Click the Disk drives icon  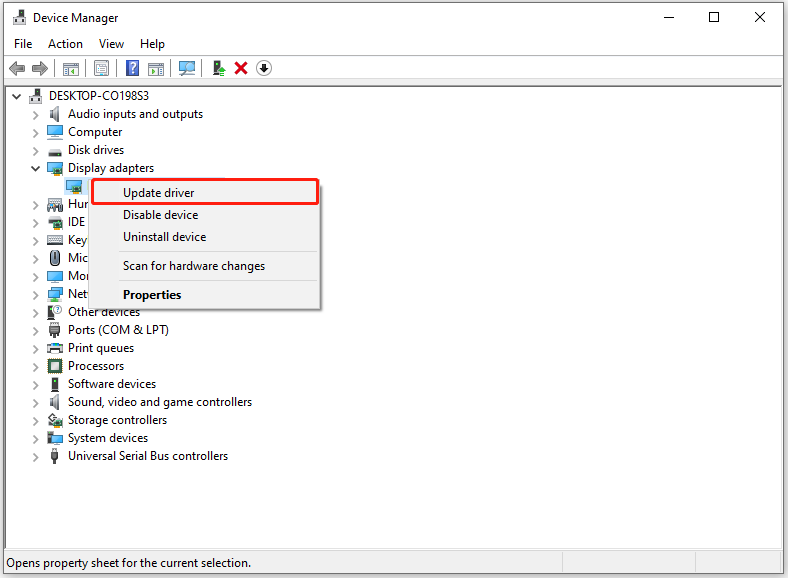point(55,151)
